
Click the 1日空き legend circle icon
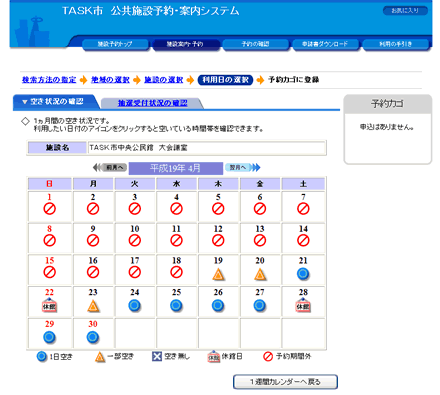(x=42, y=357)
